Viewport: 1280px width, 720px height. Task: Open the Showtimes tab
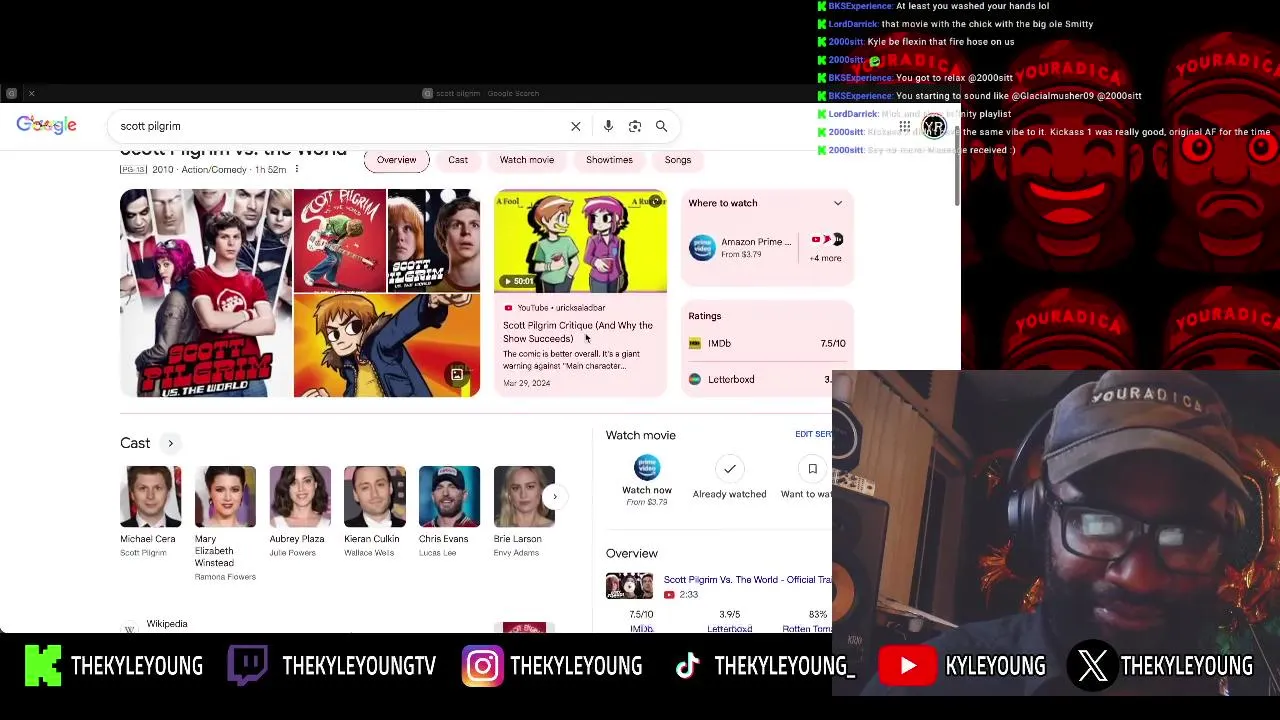pos(609,160)
